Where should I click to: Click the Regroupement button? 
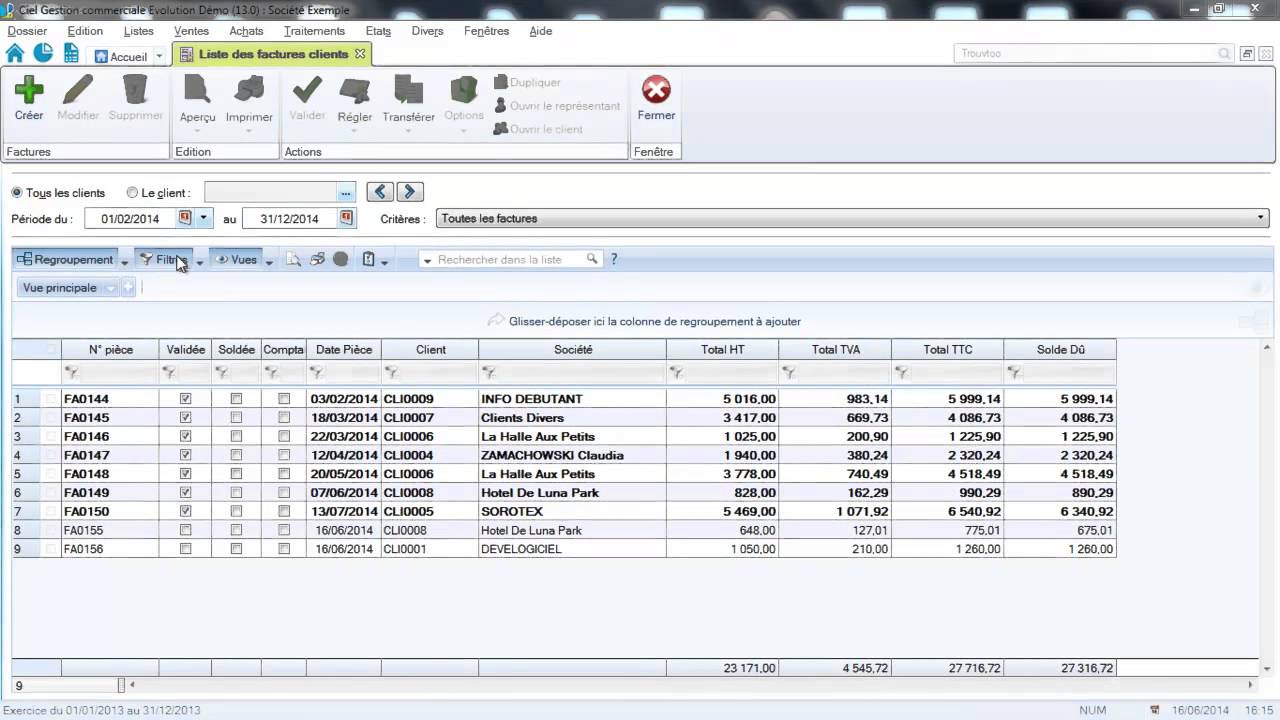tap(65, 260)
